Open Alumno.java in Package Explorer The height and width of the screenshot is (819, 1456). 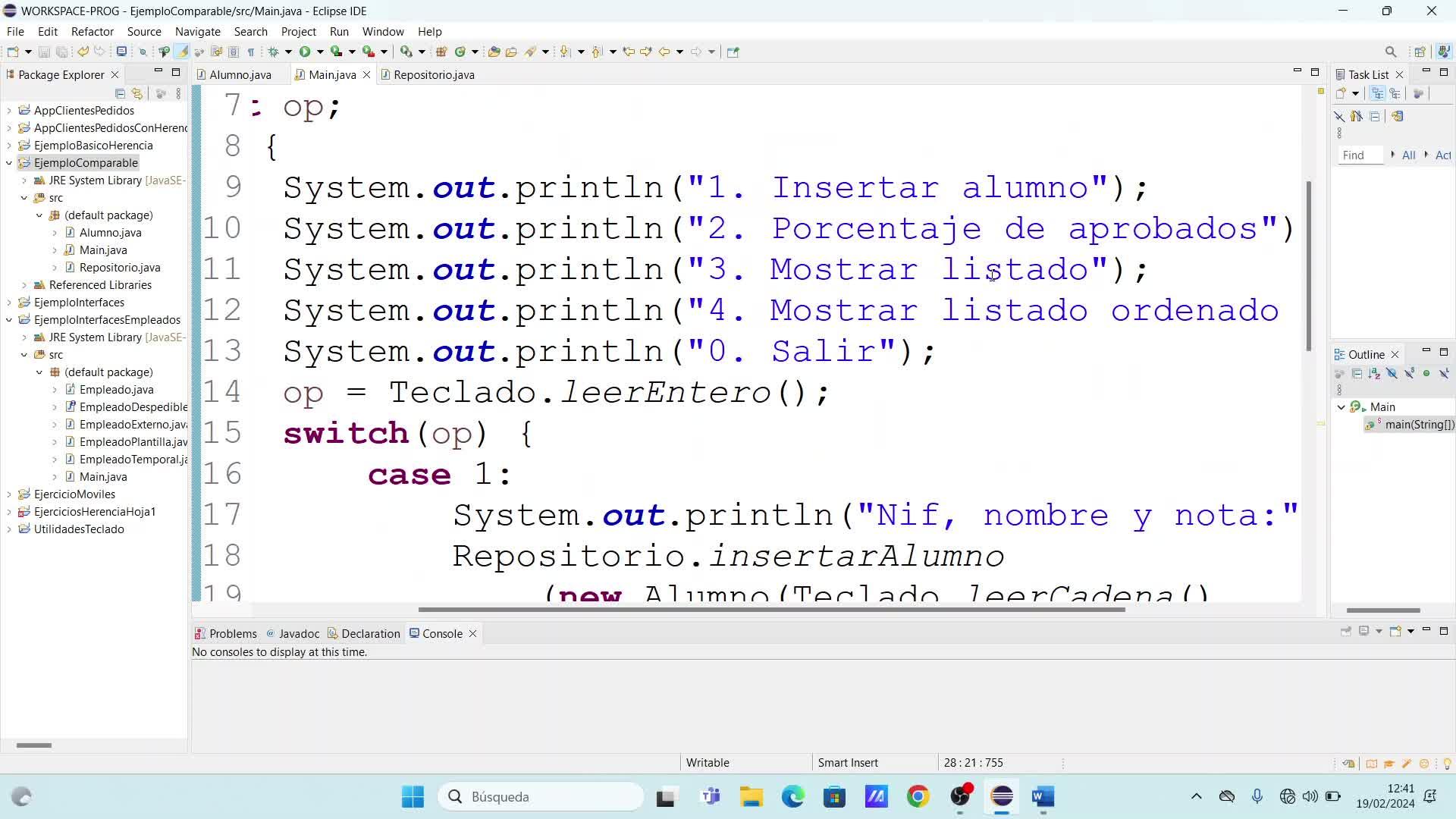point(110,233)
